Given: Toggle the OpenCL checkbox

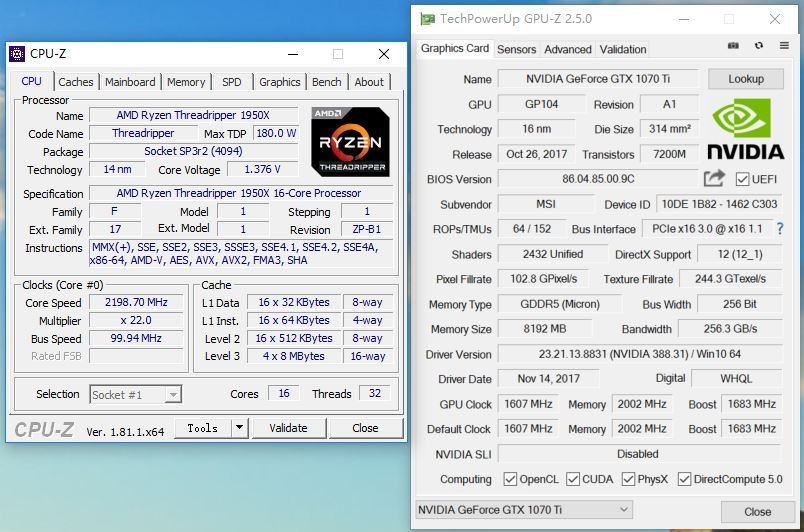Looking at the screenshot, I should point(510,479).
